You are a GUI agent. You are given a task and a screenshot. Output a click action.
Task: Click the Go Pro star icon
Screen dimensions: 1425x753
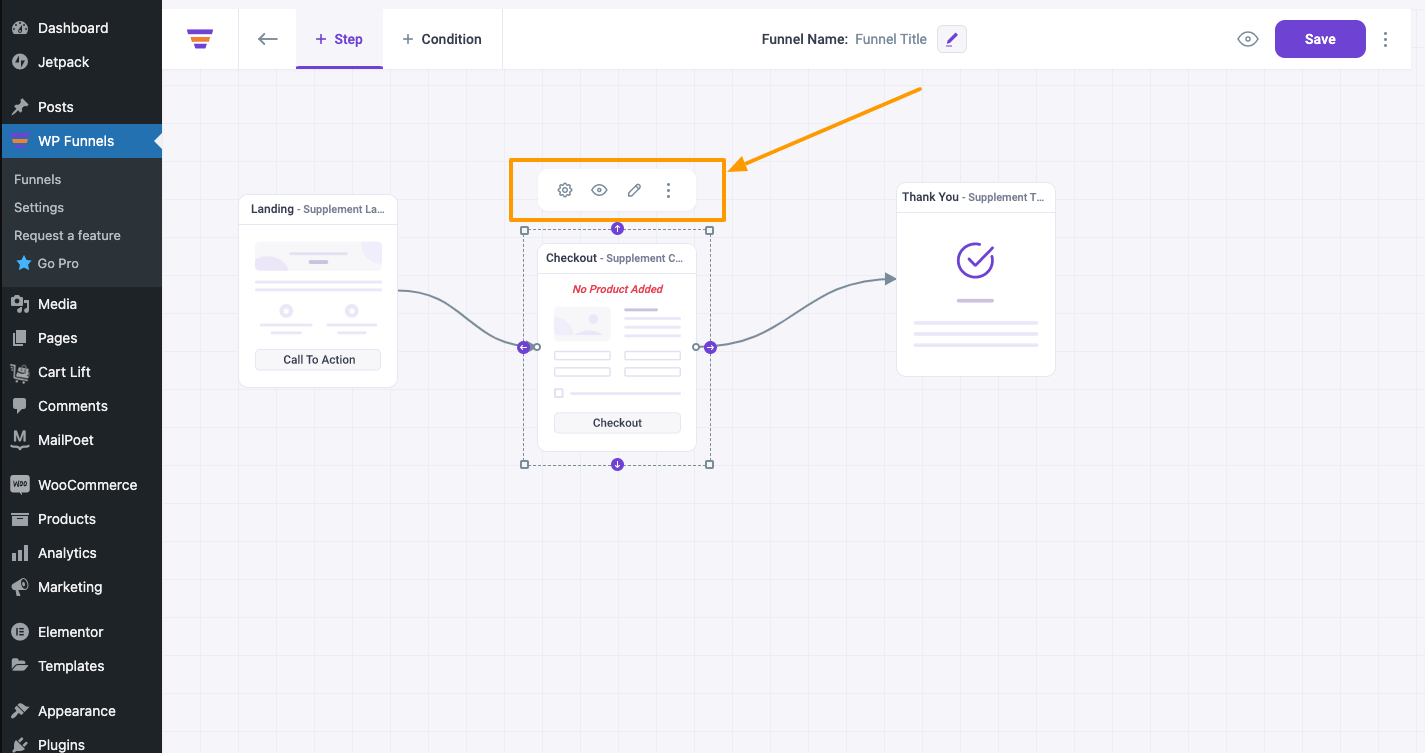[x=24, y=264]
